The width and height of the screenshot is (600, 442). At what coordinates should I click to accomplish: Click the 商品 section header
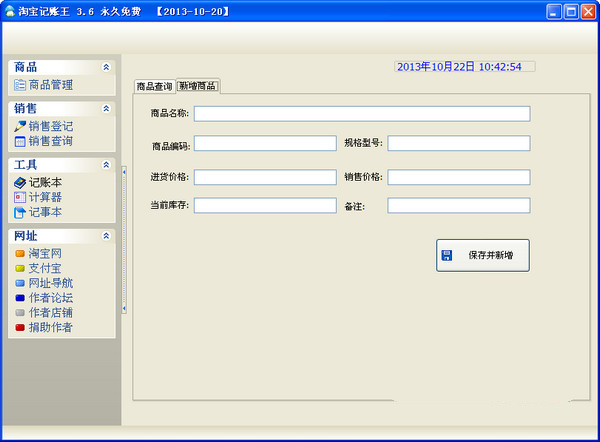(62, 67)
